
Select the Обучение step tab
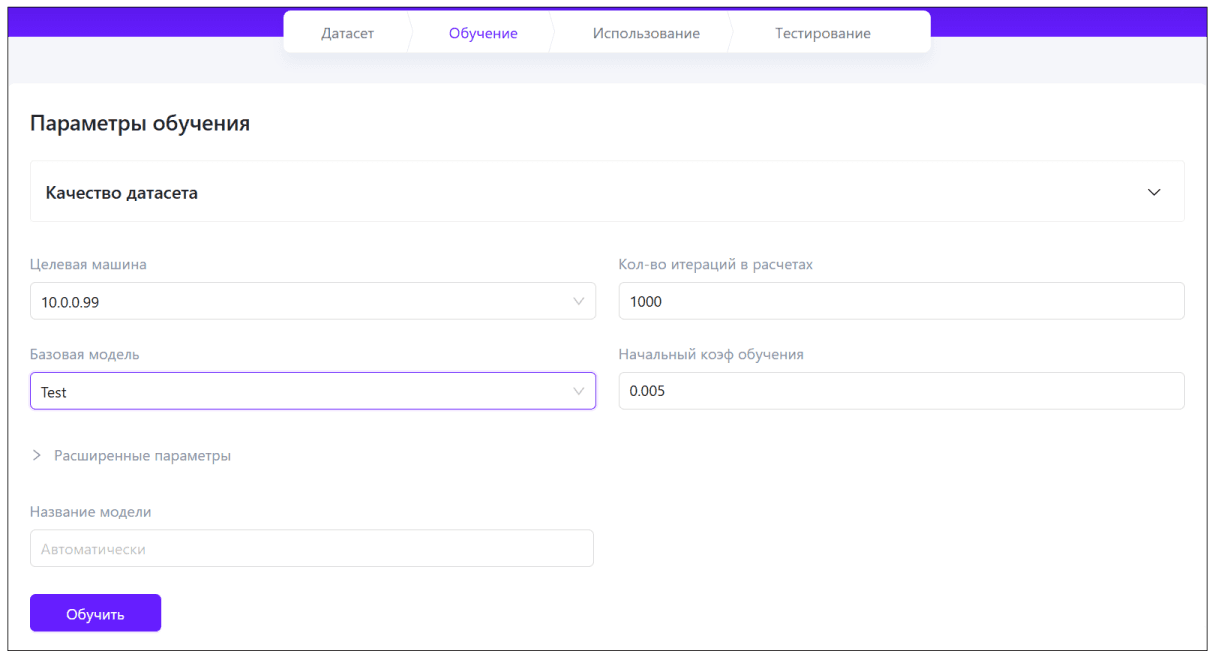pos(483,33)
